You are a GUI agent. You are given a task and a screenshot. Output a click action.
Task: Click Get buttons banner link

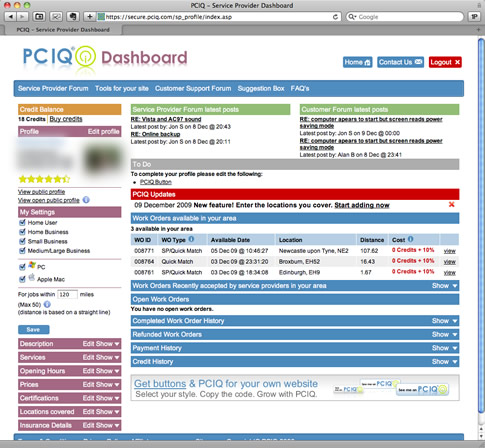(160, 384)
